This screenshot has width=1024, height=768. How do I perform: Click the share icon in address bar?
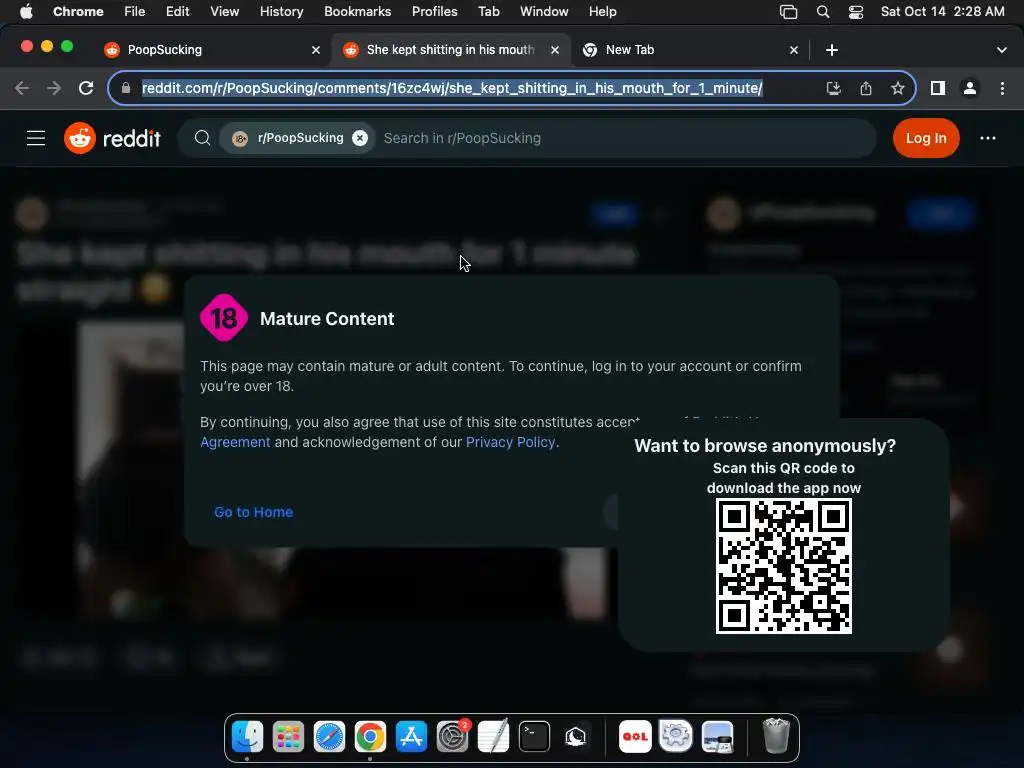tap(866, 88)
